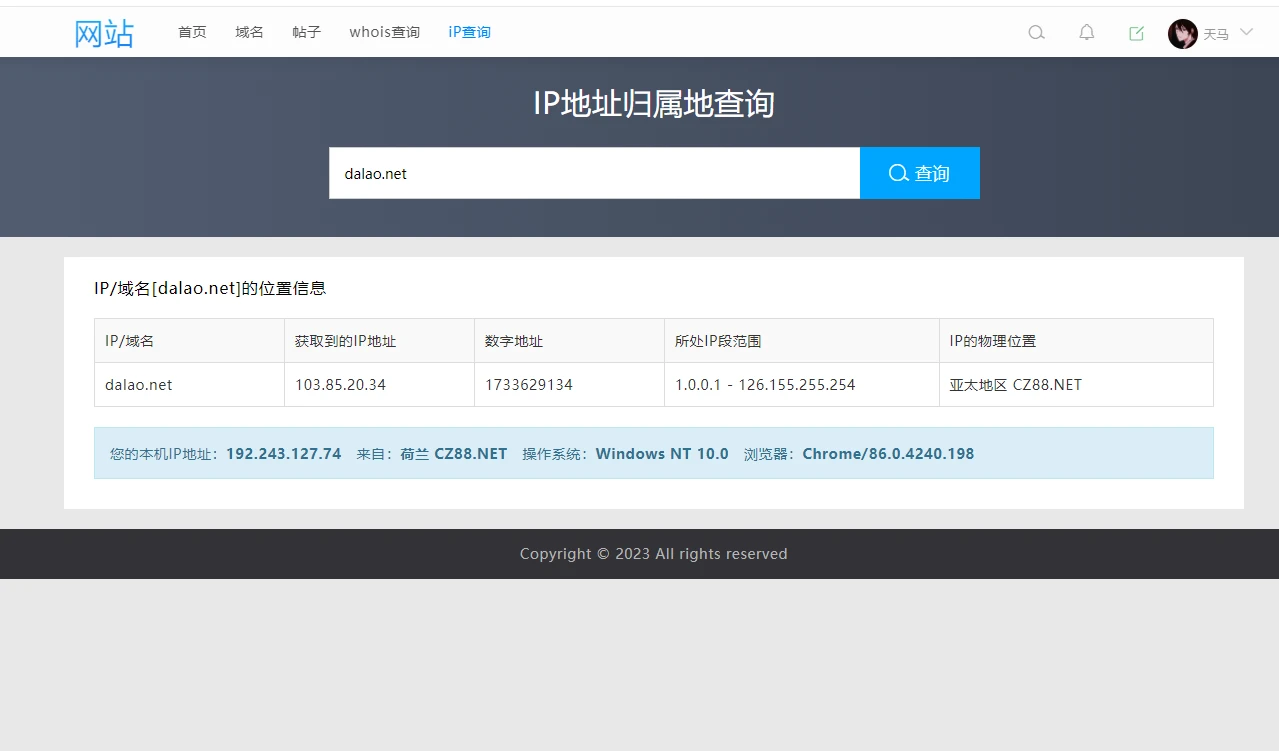Switch to whois查询 page

pyautogui.click(x=384, y=32)
